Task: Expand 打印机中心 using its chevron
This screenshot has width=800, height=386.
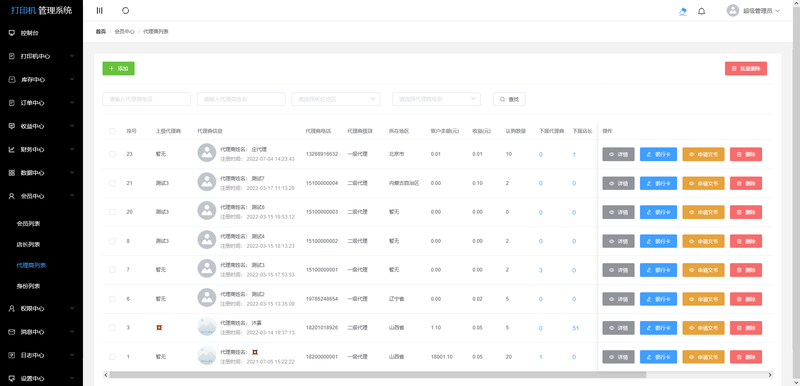Action: pyautogui.click(x=72, y=56)
